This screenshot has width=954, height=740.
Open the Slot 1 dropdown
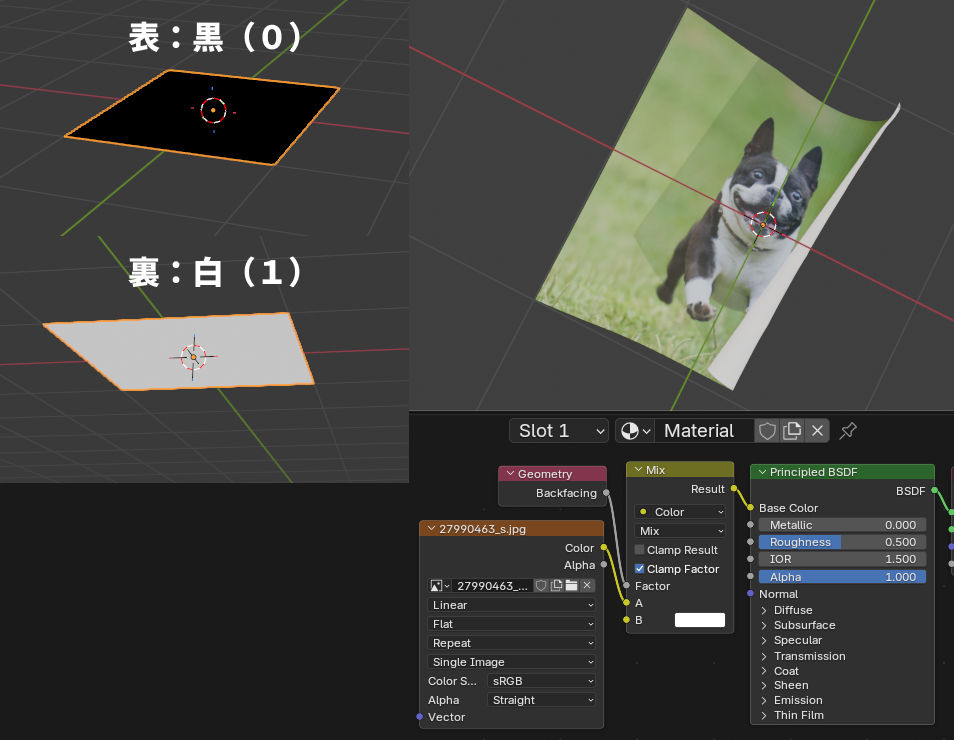point(559,431)
